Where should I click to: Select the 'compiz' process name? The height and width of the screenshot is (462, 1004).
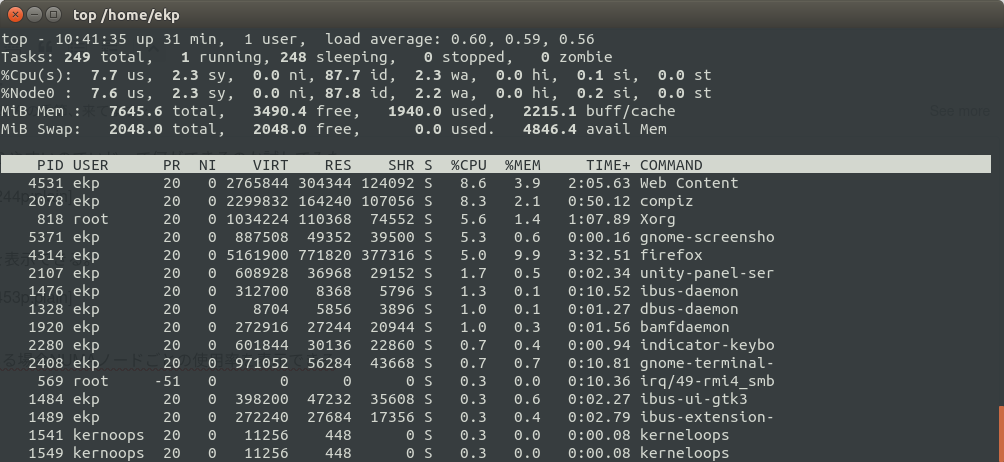click(667, 201)
